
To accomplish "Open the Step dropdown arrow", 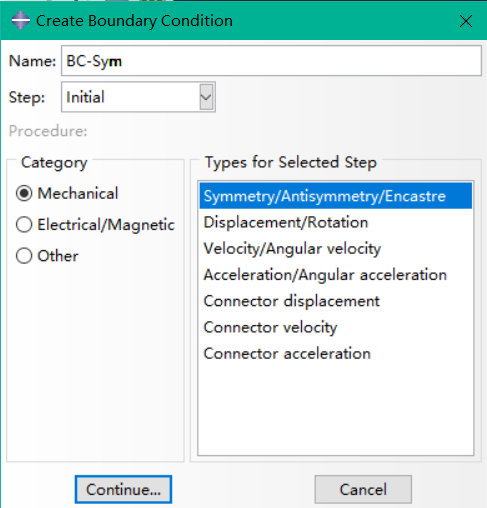I will point(206,97).
